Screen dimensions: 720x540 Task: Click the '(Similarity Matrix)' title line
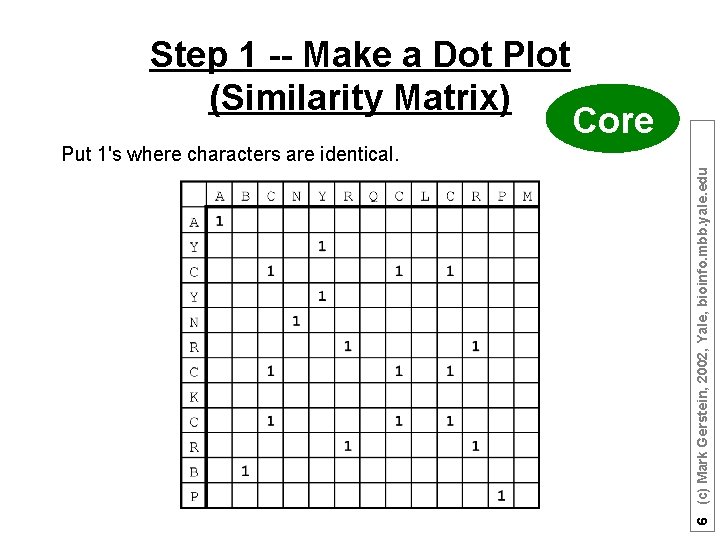[360, 98]
